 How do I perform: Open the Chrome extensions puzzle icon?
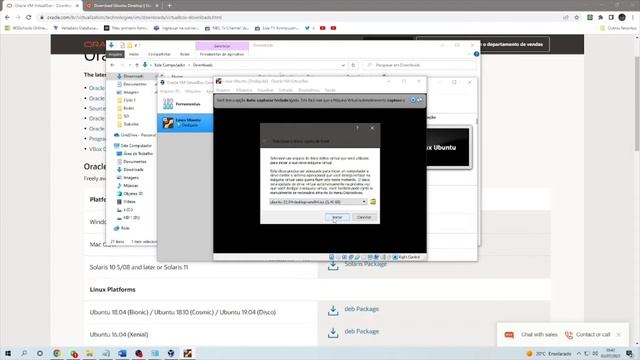pos(600,18)
